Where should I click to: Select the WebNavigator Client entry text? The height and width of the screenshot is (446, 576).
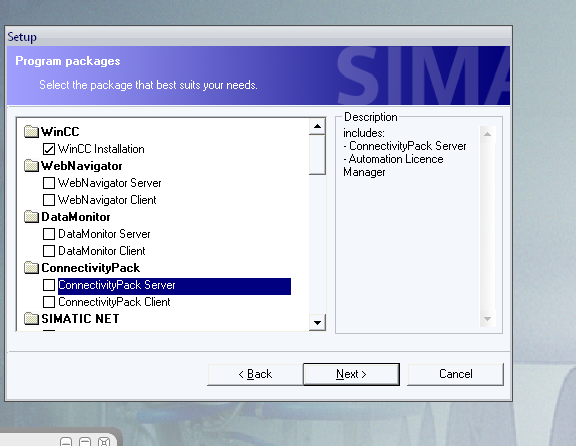click(107, 200)
